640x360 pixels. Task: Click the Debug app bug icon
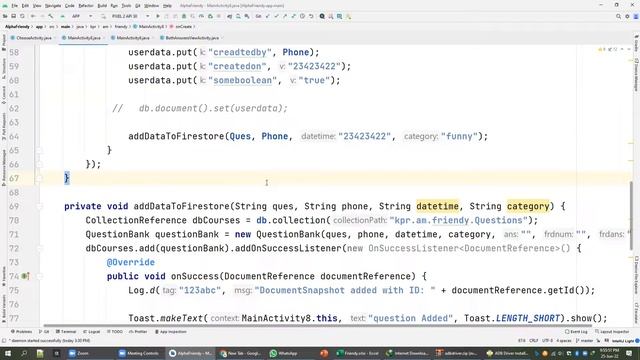point(184,16)
